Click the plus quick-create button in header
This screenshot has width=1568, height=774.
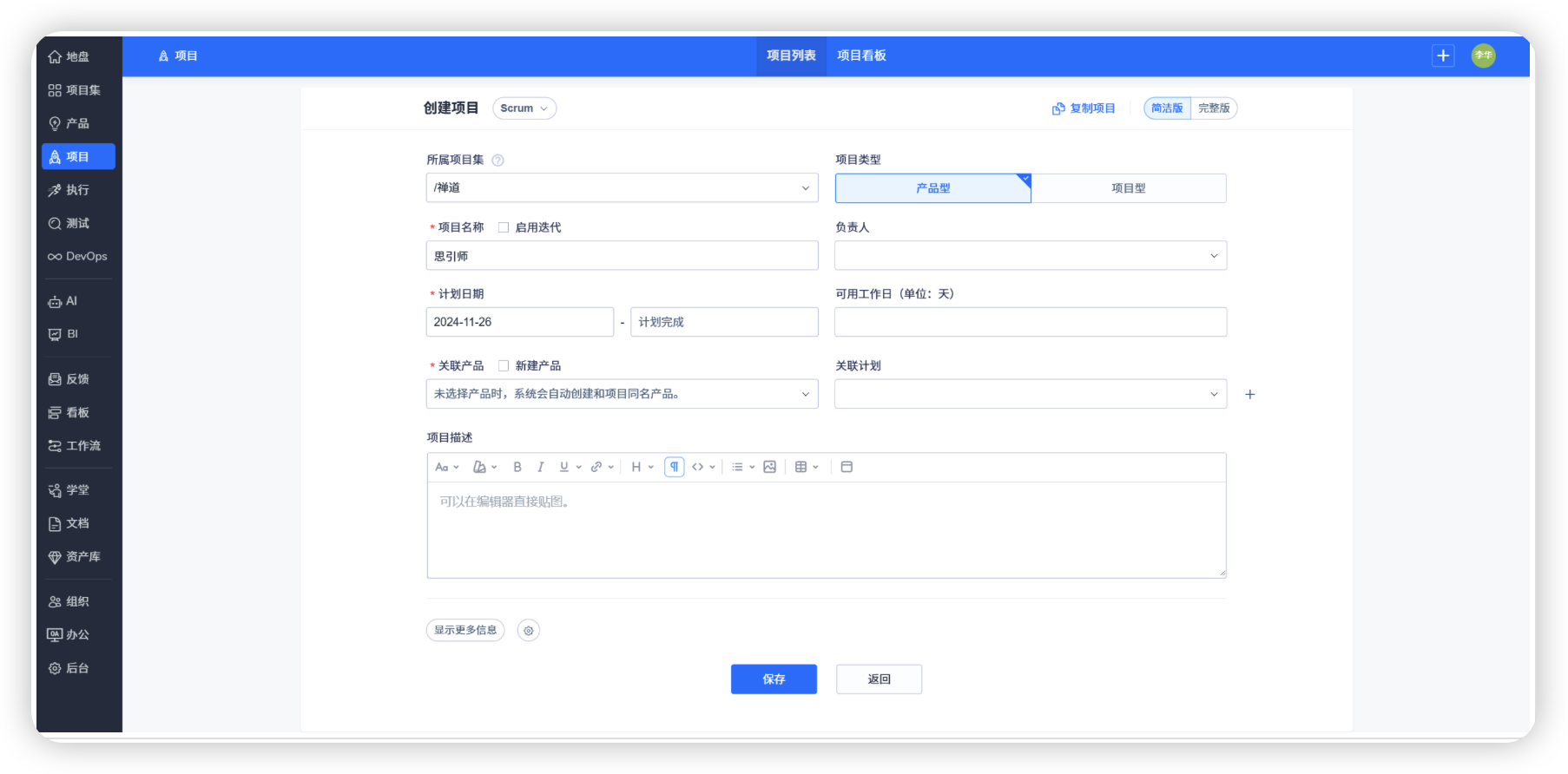tap(1443, 56)
